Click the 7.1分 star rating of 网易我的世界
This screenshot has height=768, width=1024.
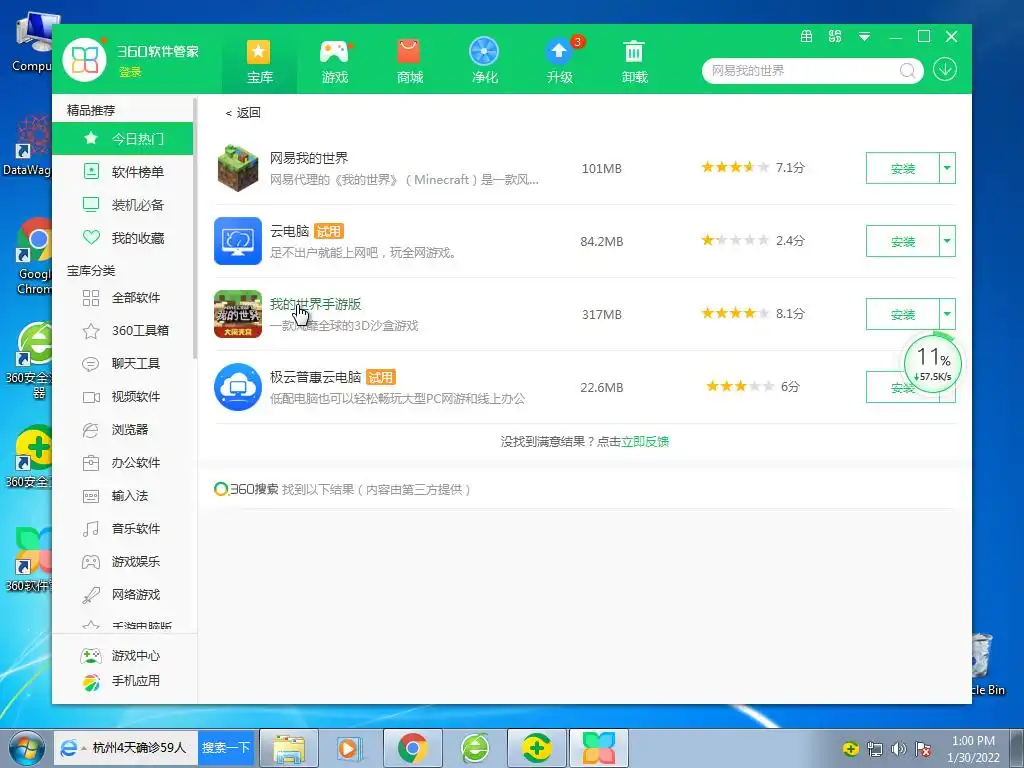tap(753, 167)
